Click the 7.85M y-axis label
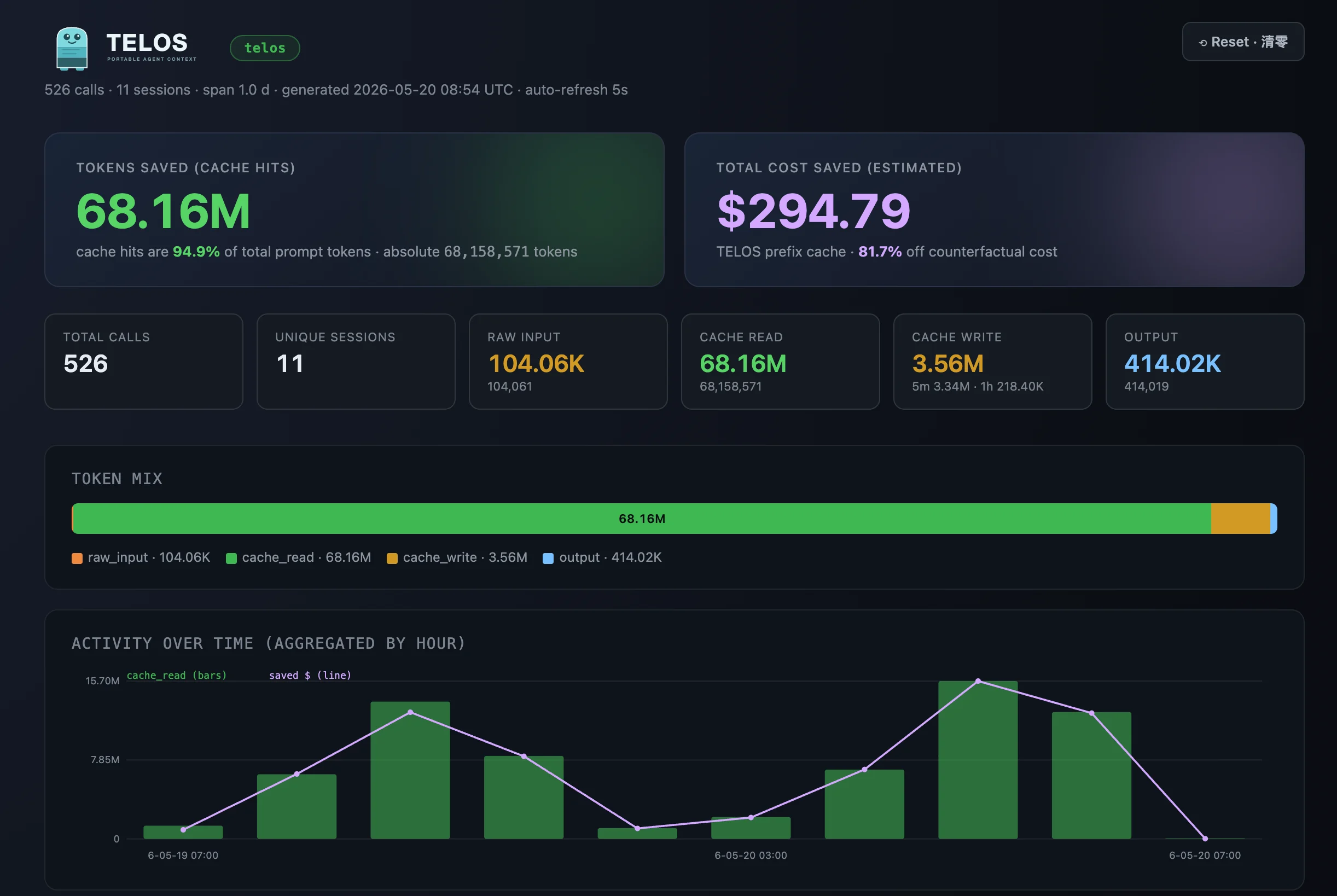 tap(105, 759)
